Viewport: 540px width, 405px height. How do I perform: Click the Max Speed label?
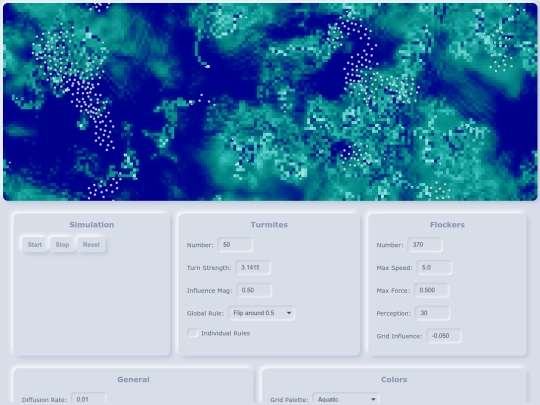[x=394, y=268]
